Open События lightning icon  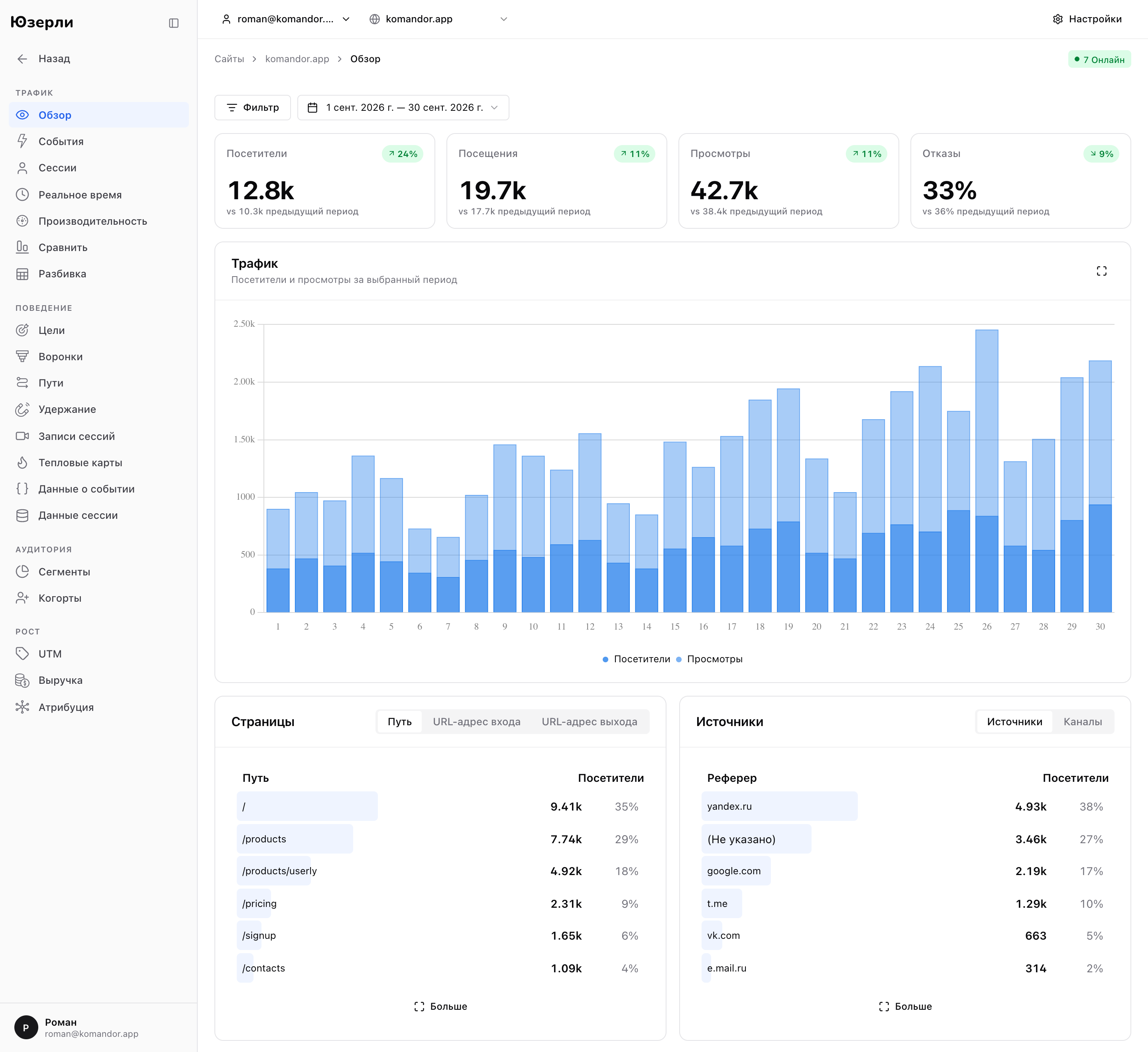click(x=22, y=141)
